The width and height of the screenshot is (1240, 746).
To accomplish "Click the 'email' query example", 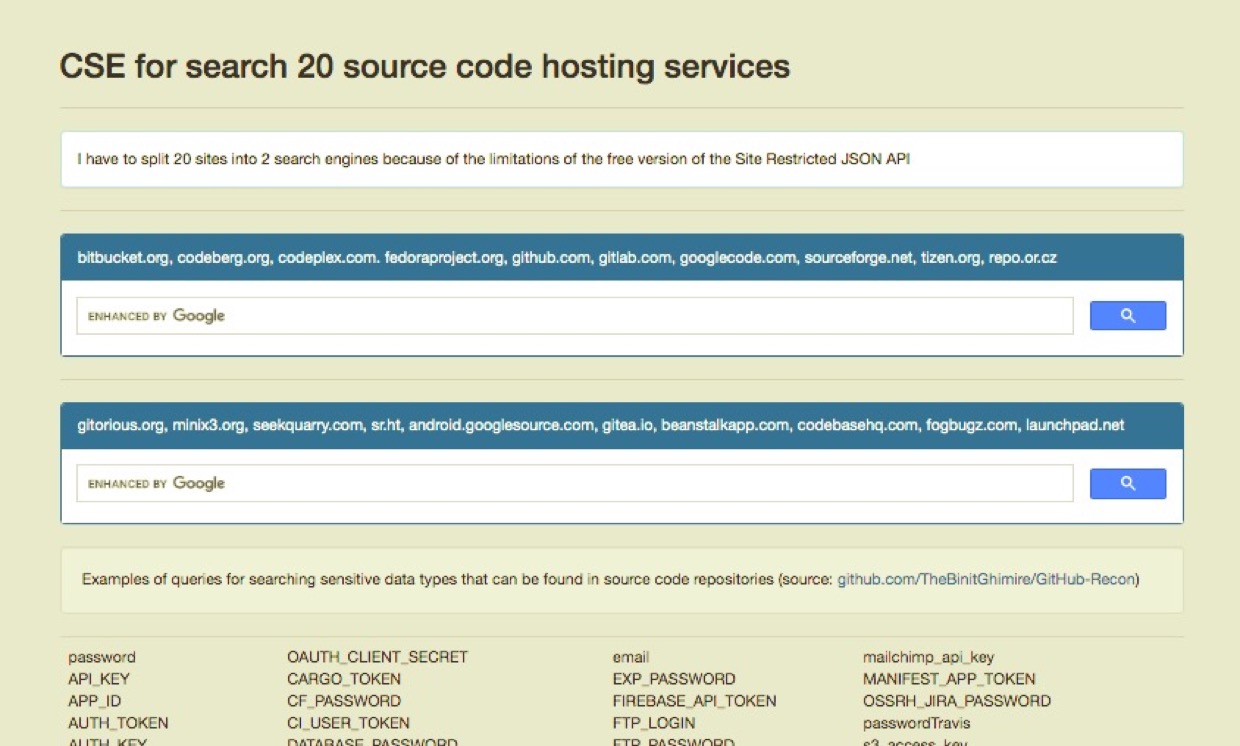I will (x=631, y=657).
